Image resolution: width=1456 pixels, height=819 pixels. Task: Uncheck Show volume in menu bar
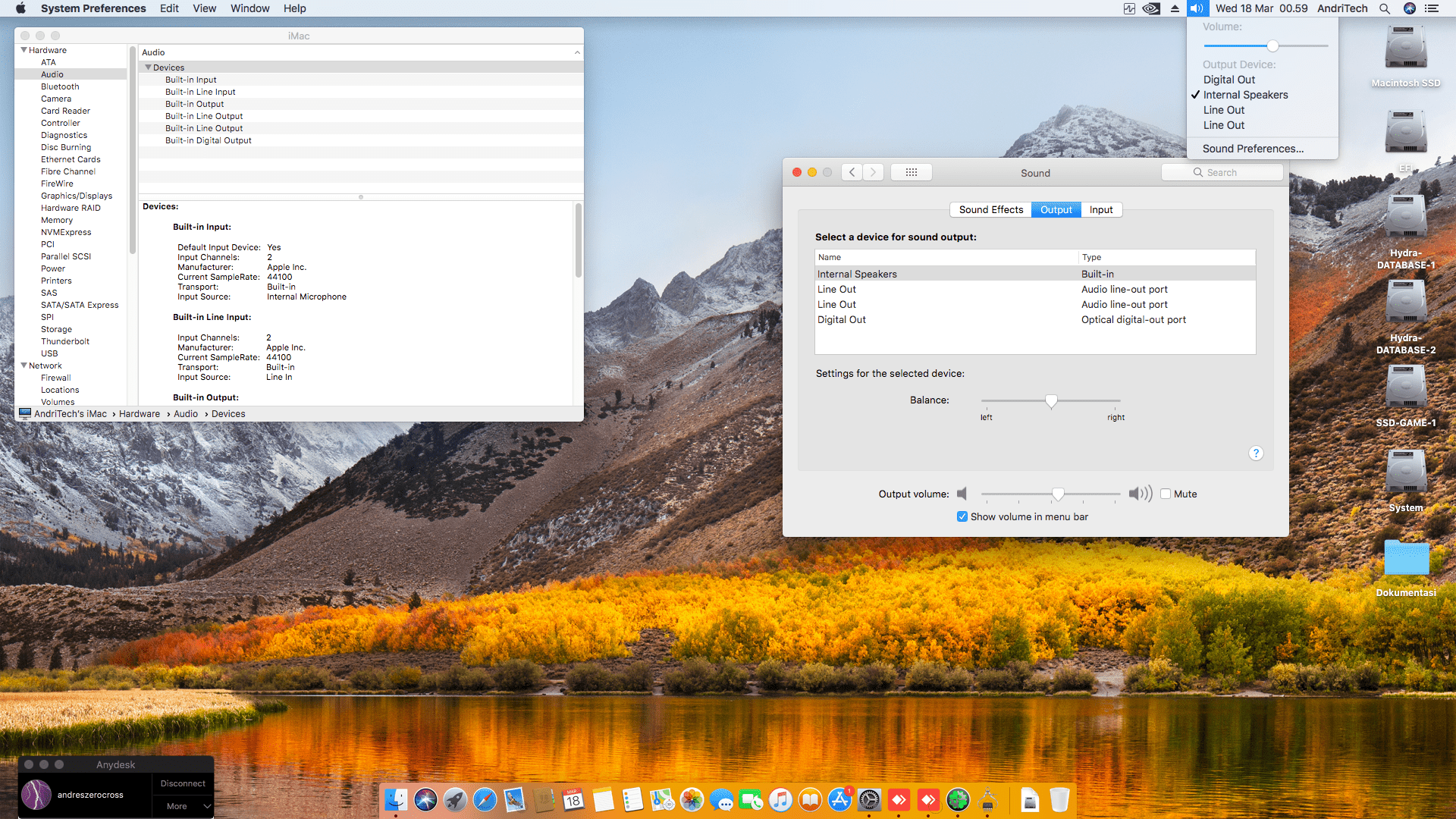962,516
